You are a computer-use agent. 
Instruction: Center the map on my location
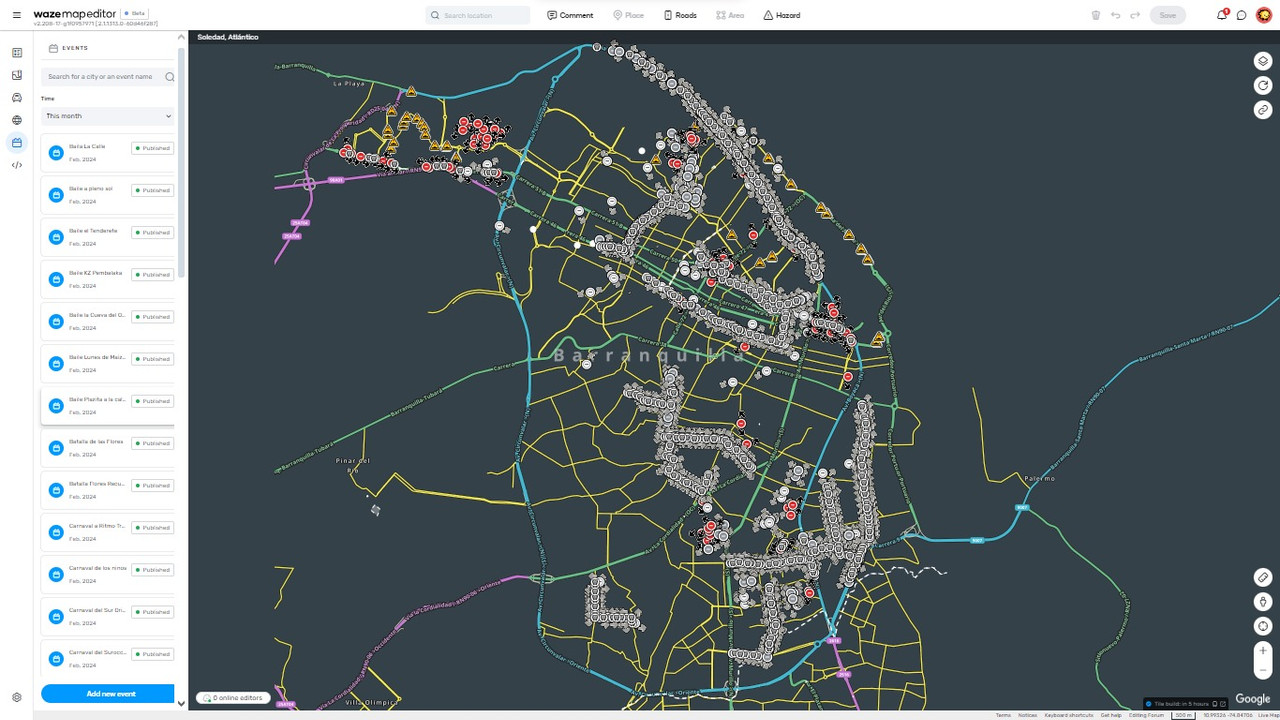coord(1263,627)
